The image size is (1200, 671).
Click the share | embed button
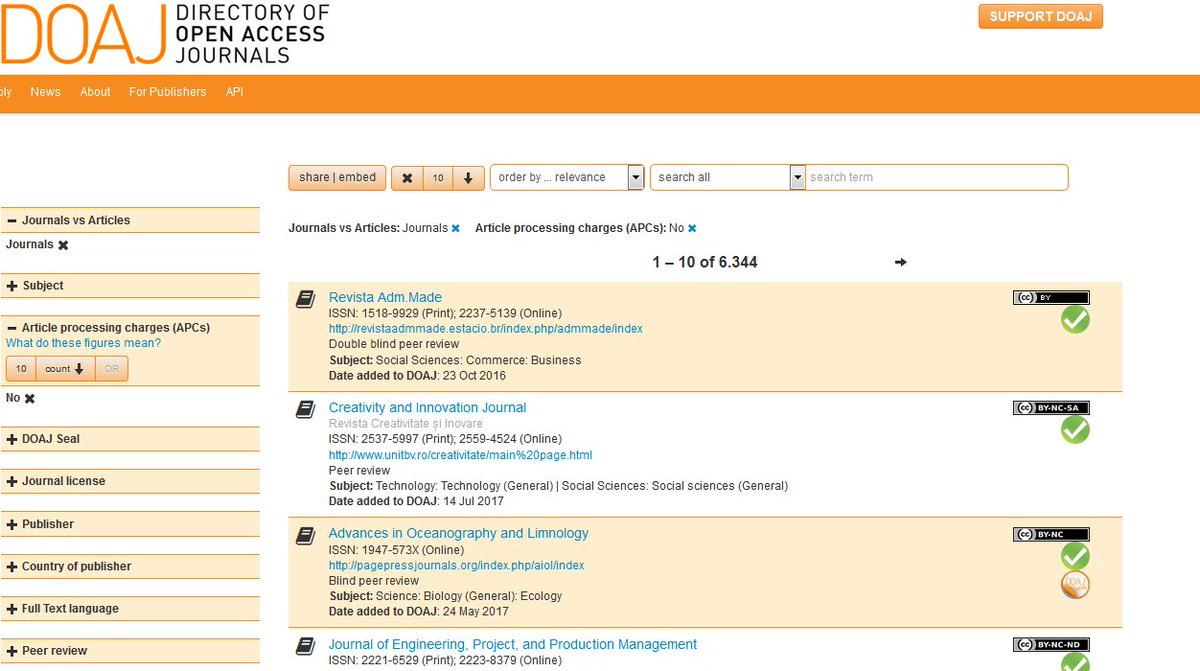[x=337, y=177]
